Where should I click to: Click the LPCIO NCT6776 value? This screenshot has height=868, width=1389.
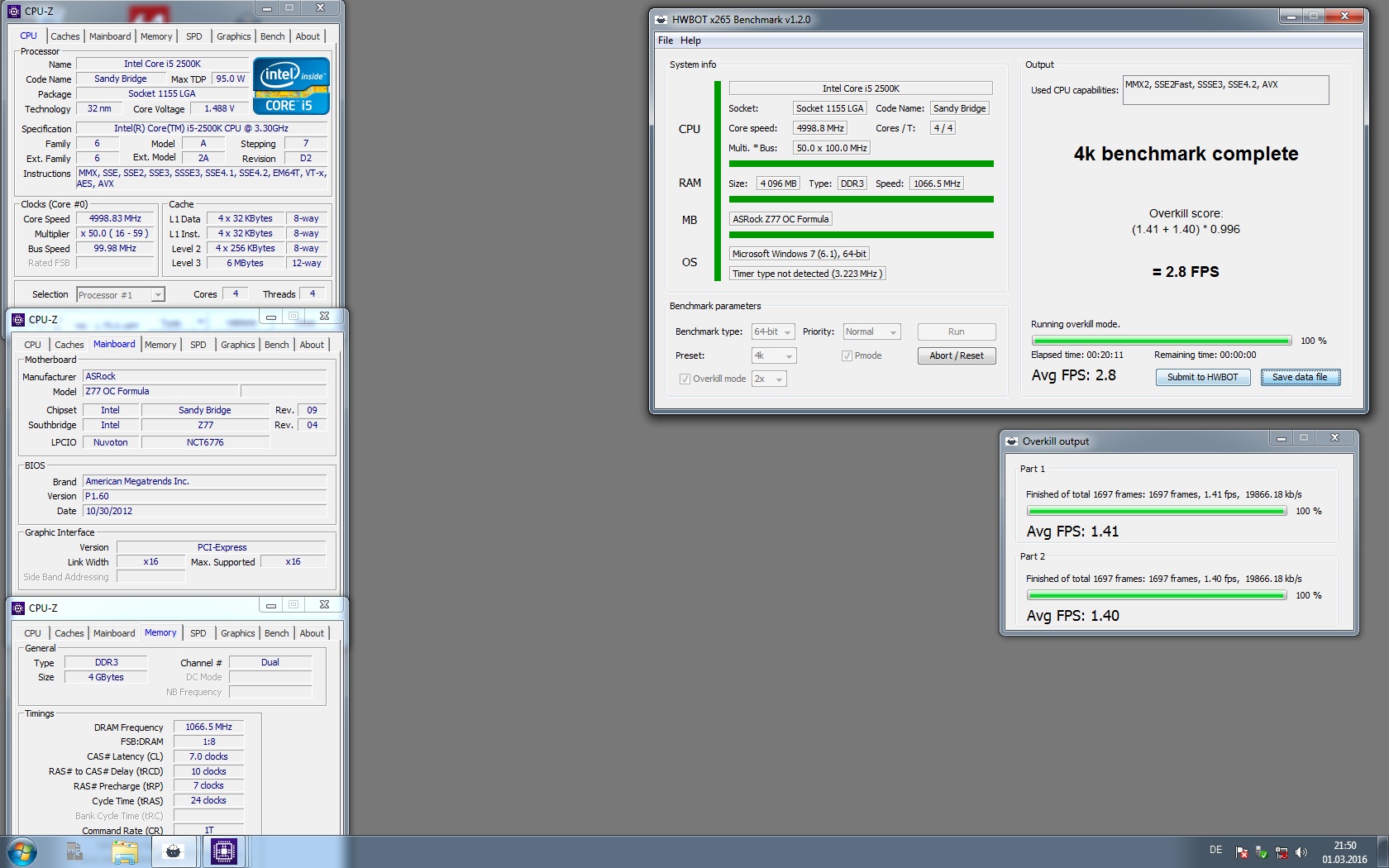coord(205,443)
